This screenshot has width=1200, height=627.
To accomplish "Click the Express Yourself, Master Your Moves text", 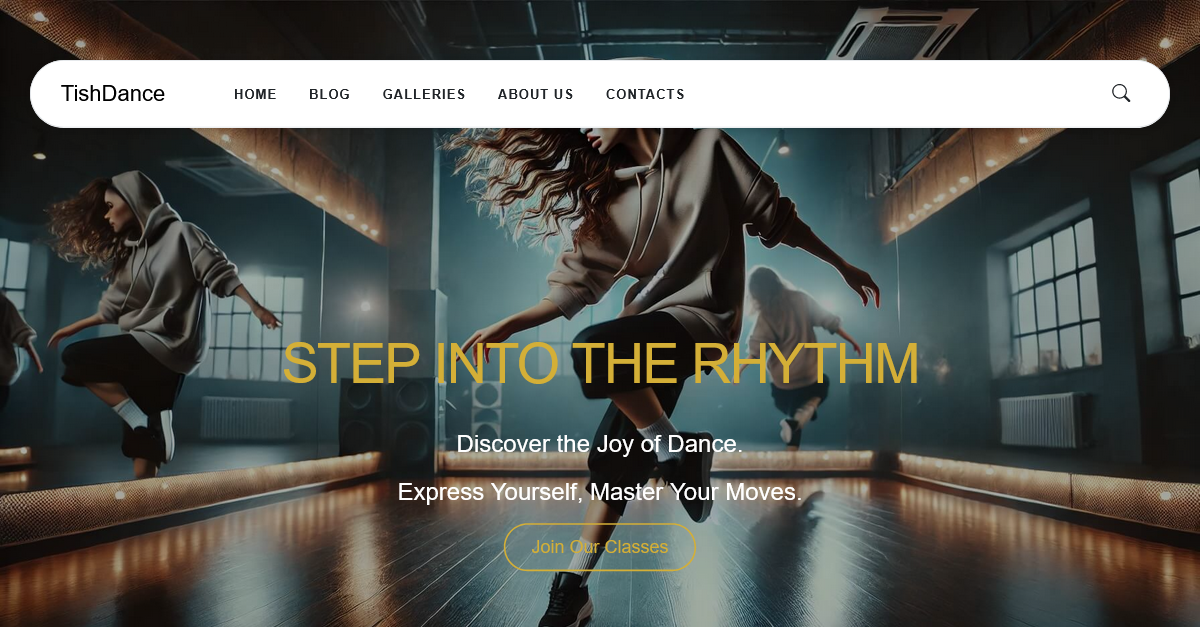I will pyautogui.click(x=600, y=492).
